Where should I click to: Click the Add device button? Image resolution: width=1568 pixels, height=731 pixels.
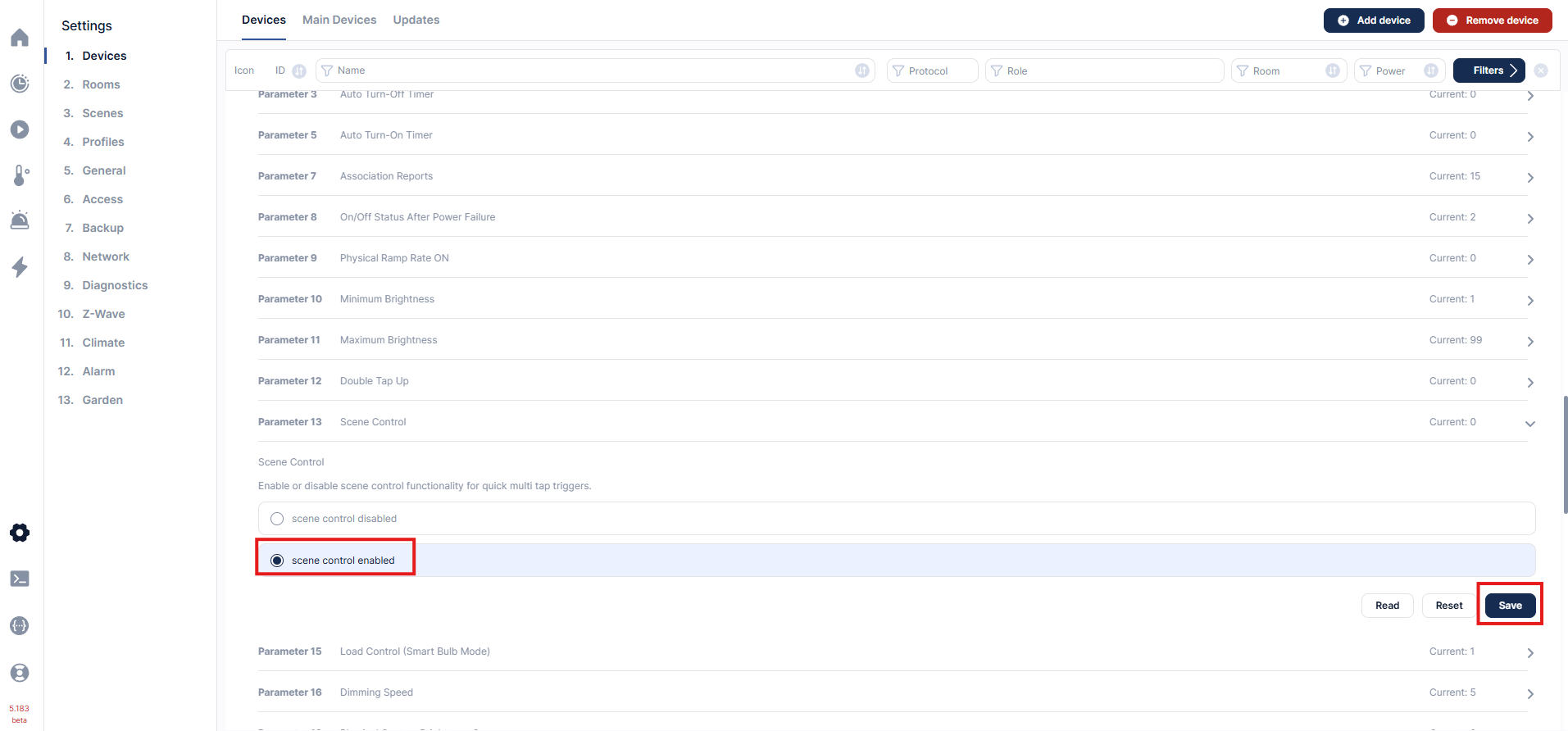[x=1374, y=20]
